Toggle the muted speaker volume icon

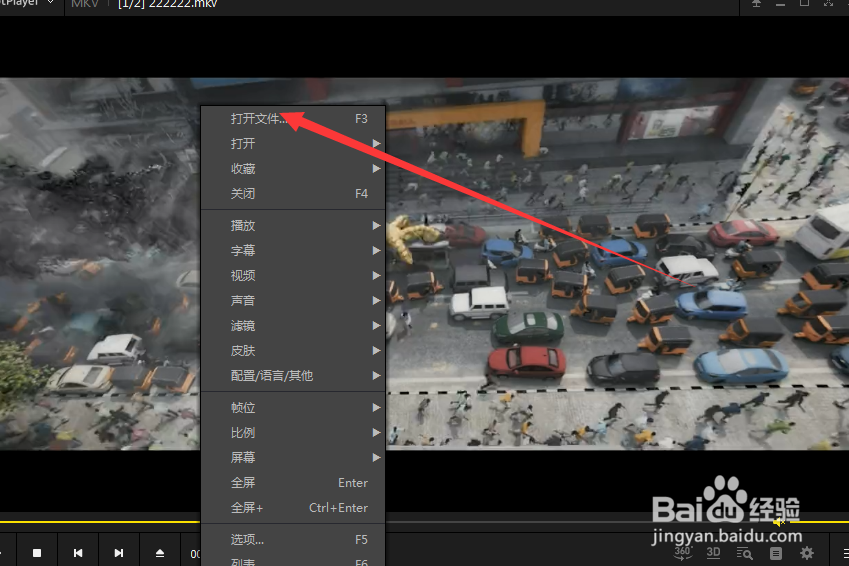tap(779, 522)
